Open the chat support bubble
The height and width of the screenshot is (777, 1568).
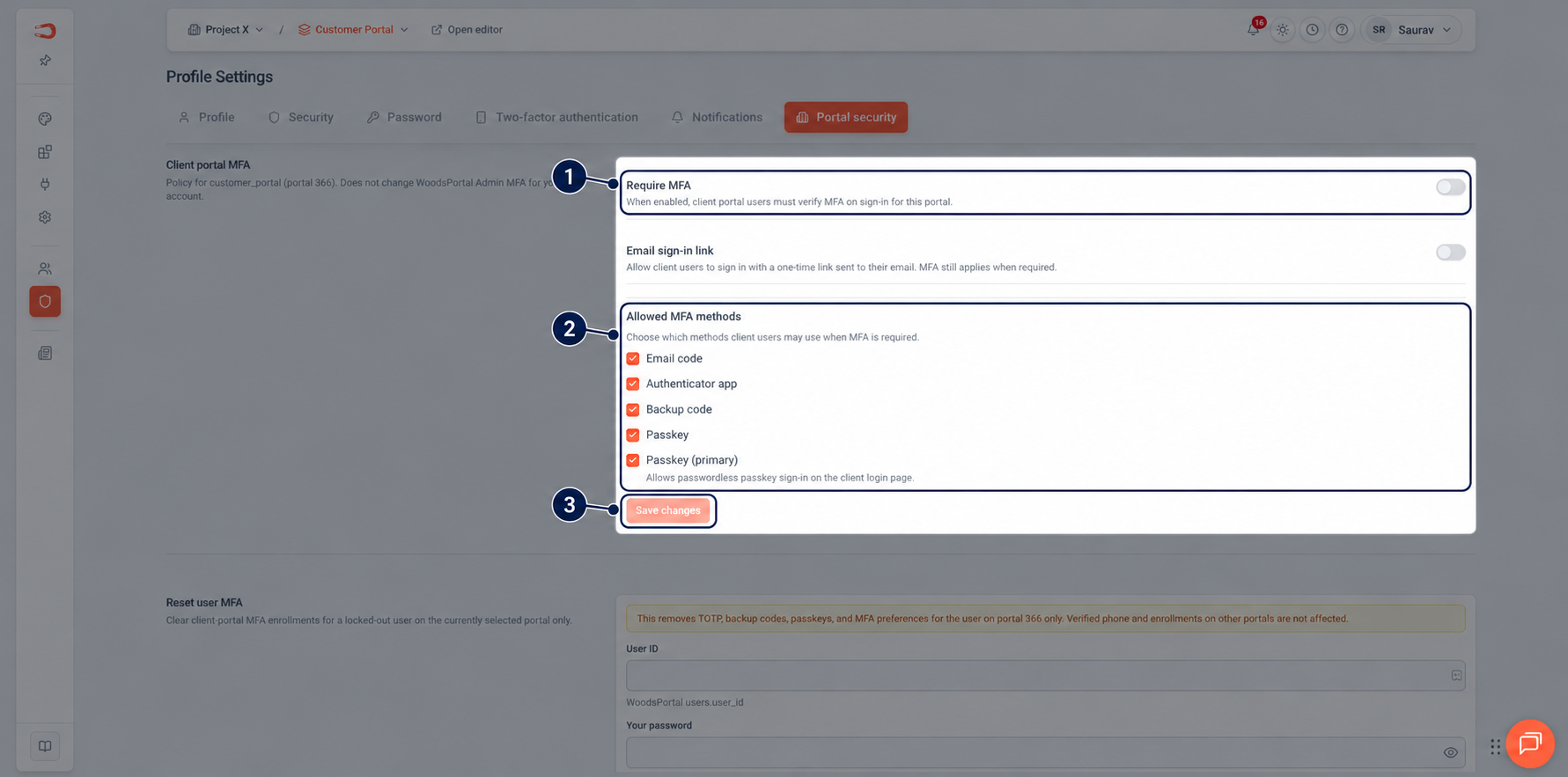[x=1530, y=744]
